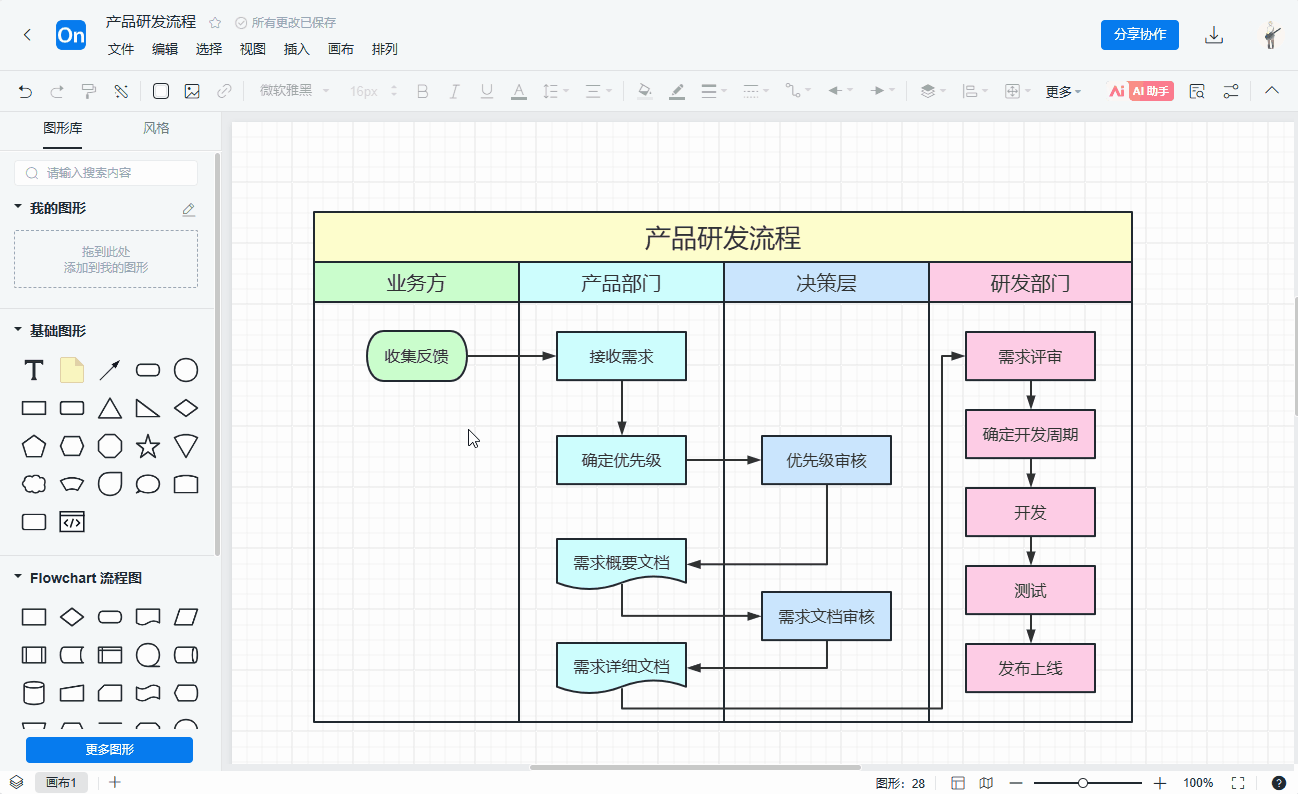Open the font color picker

[518, 91]
